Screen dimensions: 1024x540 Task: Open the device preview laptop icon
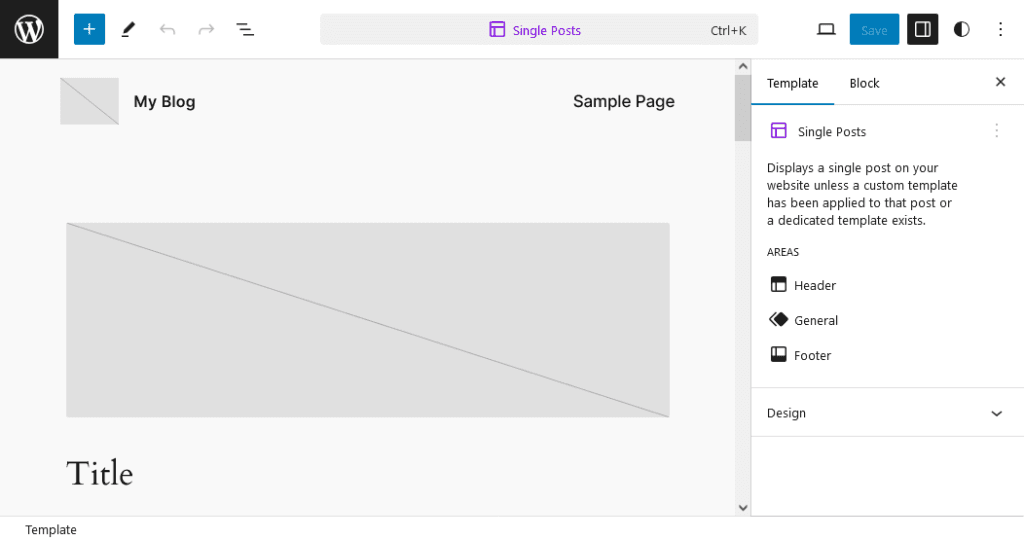(x=826, y=29)
